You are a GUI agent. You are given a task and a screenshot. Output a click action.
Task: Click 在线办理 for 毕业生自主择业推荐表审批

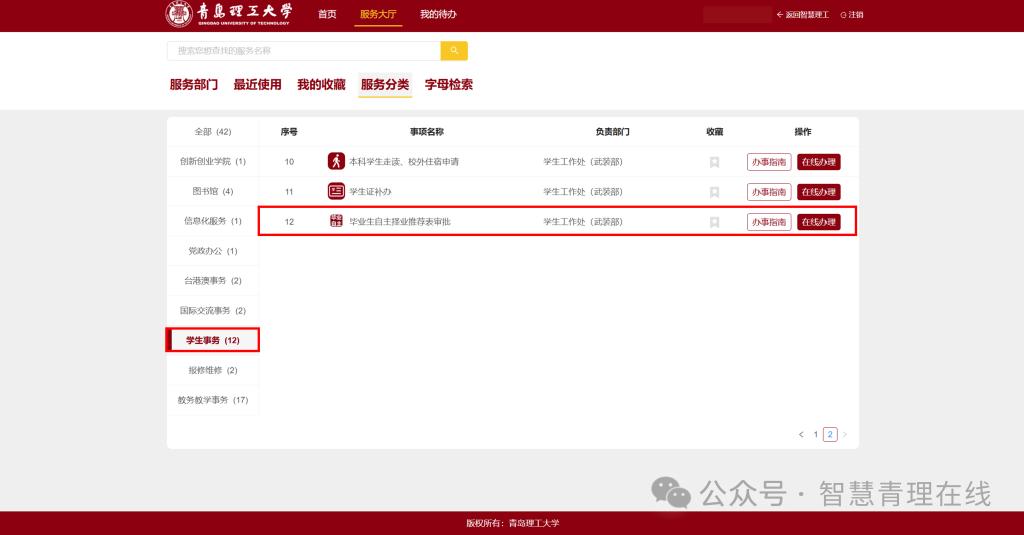pyautogui.click(x=819, y=222)
